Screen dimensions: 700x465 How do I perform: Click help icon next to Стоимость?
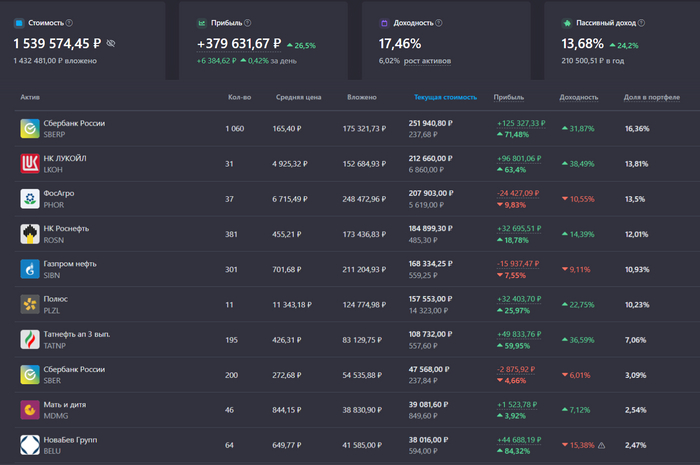69,22
